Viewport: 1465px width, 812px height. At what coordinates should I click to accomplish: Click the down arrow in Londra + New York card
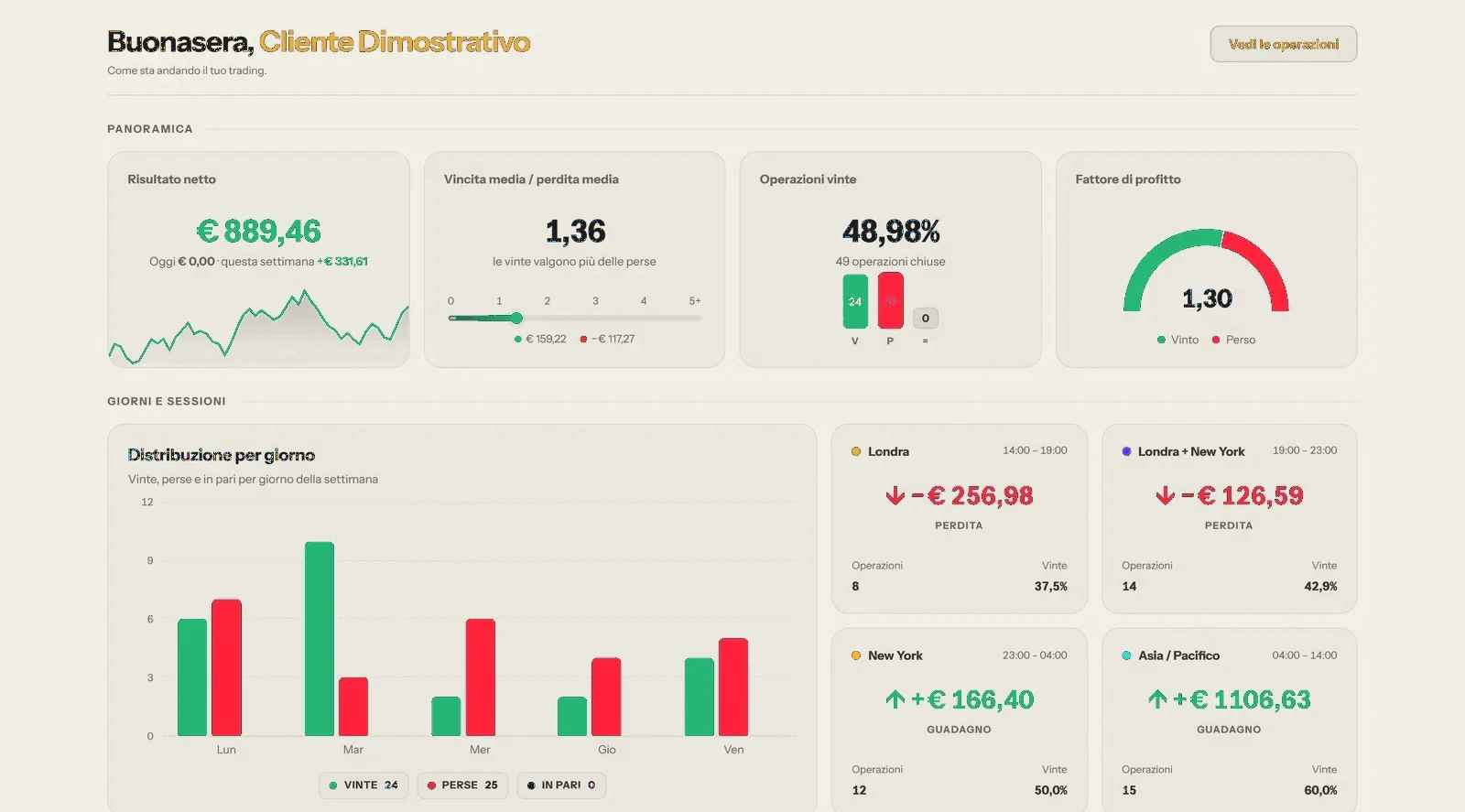1165,496
